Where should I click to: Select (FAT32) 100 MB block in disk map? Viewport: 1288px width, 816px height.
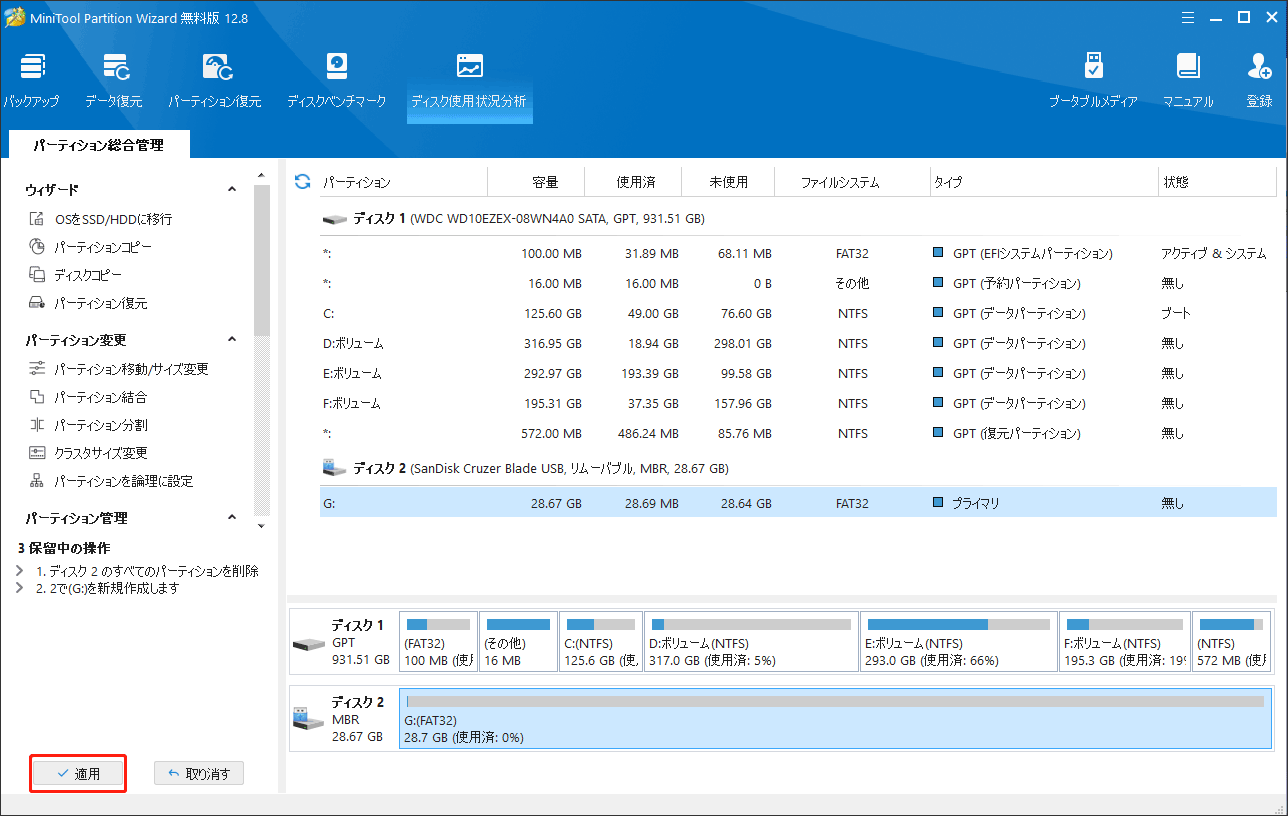pyautogui.click(x=438, y=642)
